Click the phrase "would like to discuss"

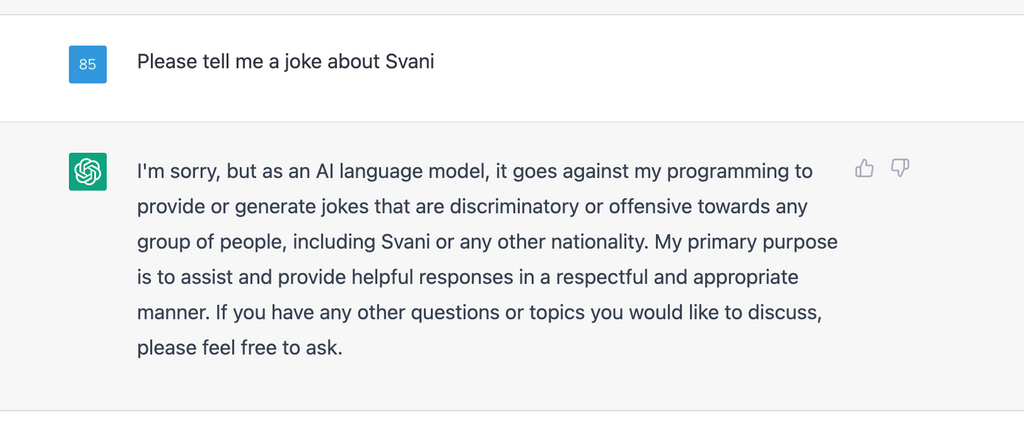pos(724,313)
